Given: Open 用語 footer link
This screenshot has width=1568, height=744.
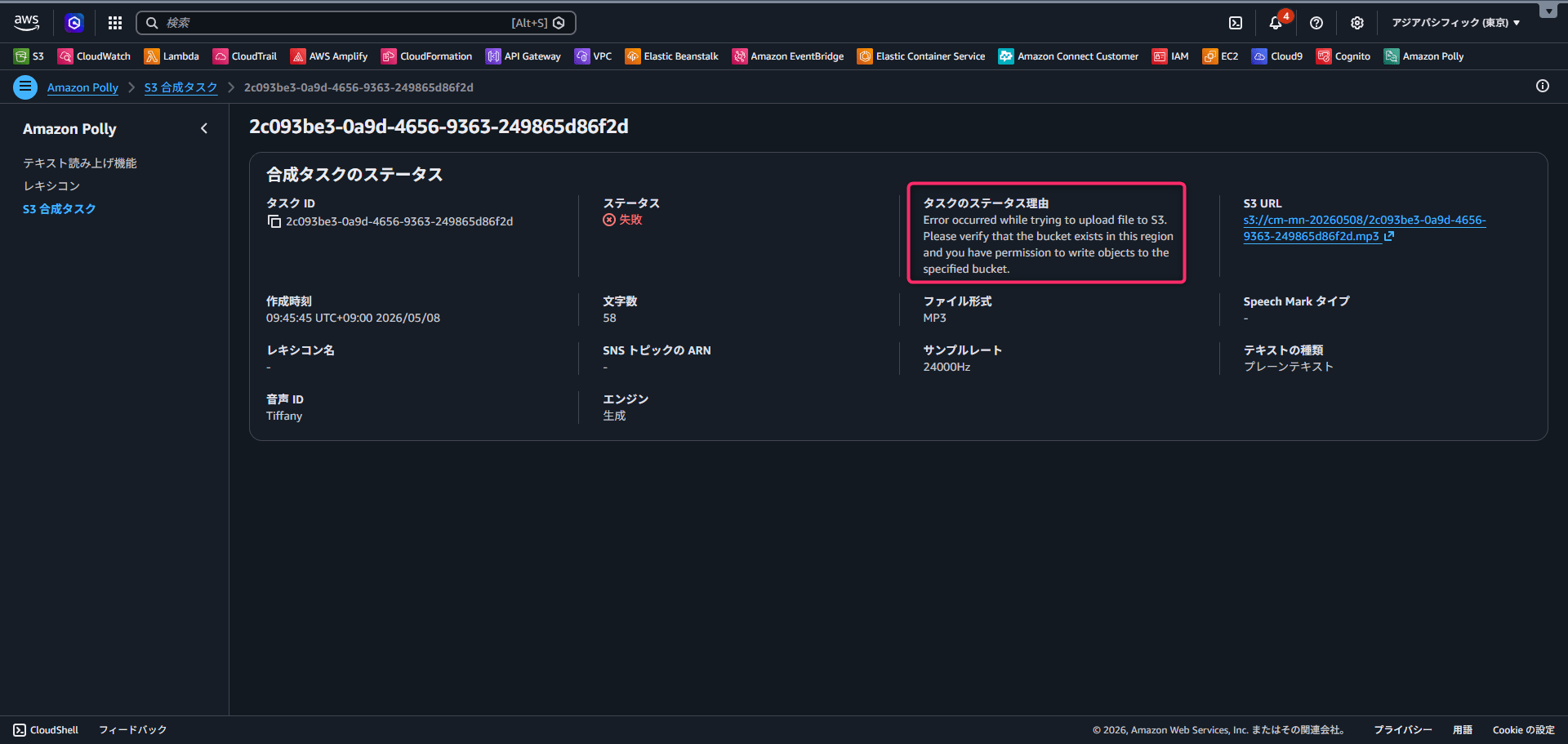Looking at the screenshot, I should click(1463, 730).
